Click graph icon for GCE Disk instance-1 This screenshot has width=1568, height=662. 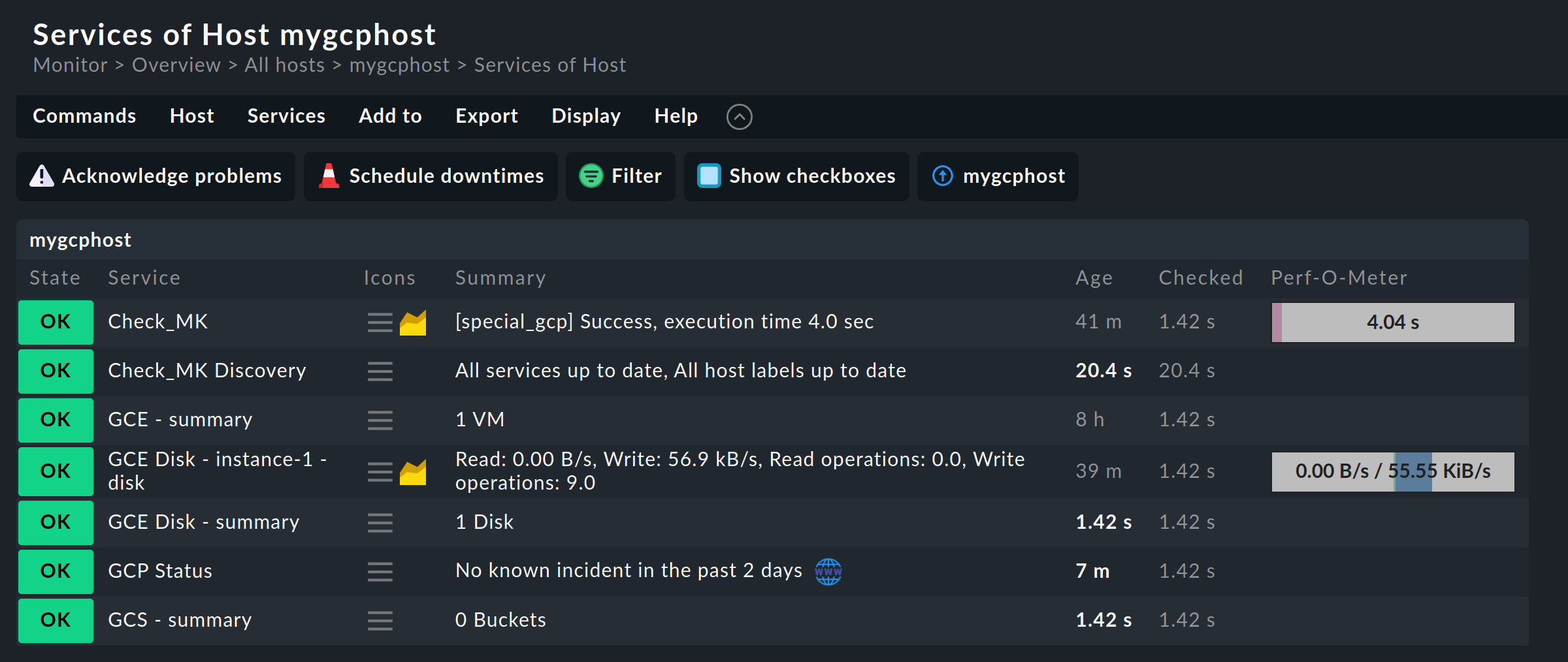coord(413,472)
